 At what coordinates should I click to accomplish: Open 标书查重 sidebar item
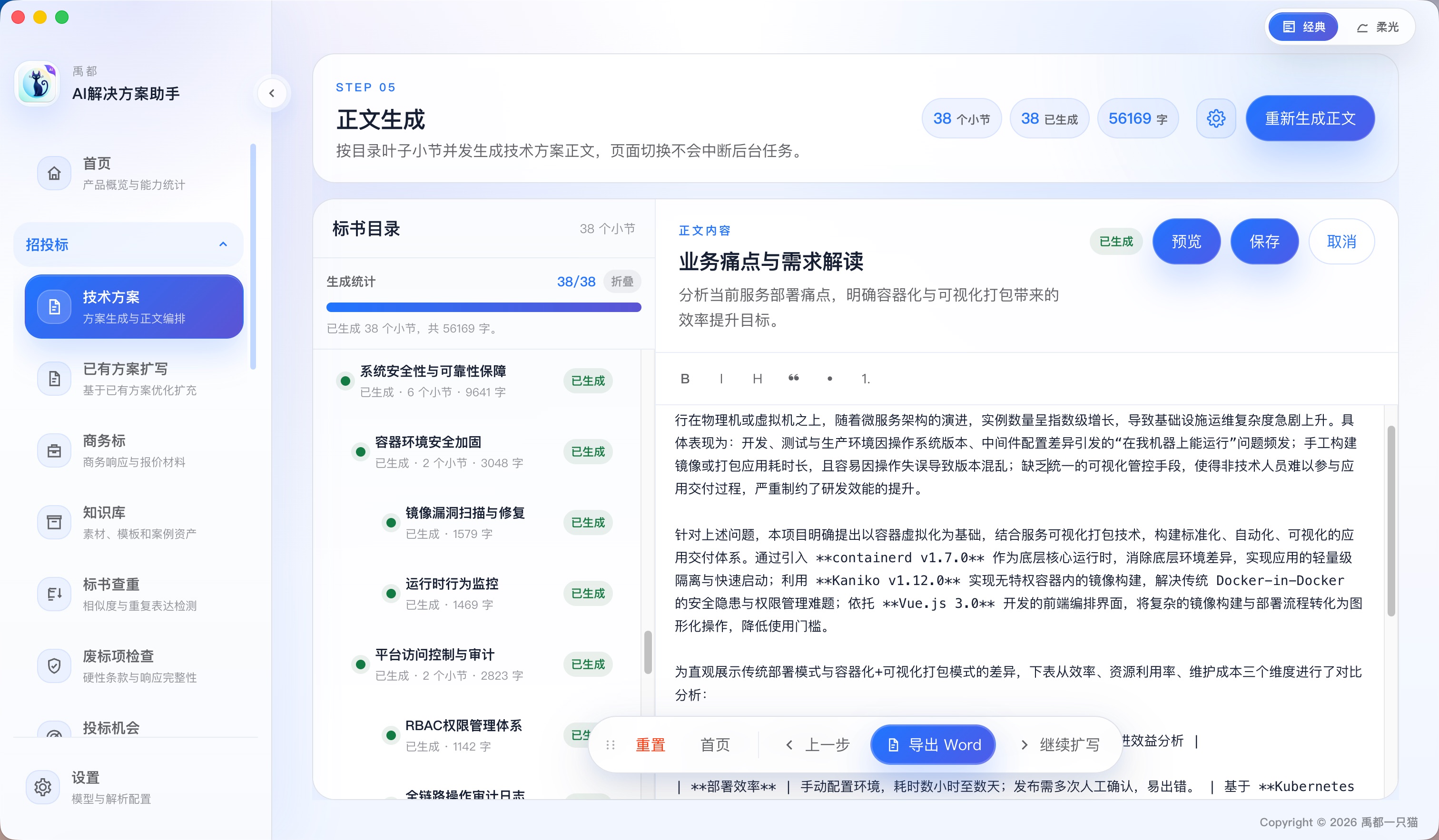(x=134, y=594)
